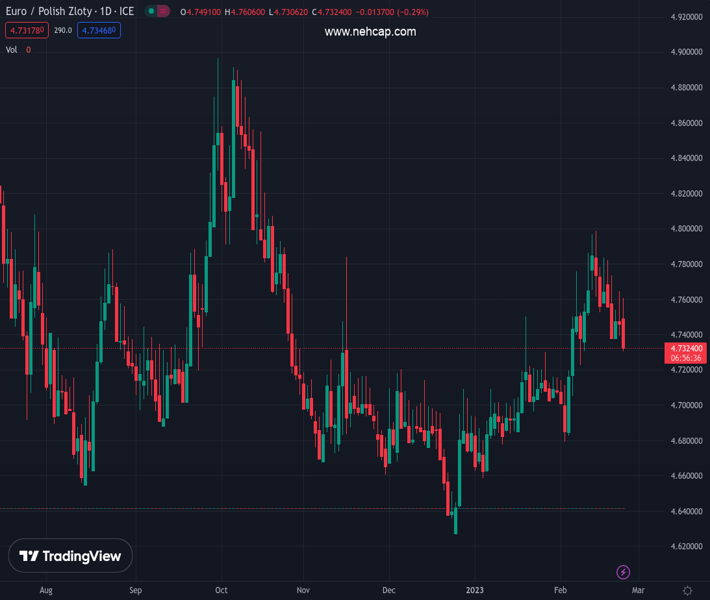Click the purple lightning bolt events icon
The width and height of the screenshot is (710, 600).
point(623,572)
